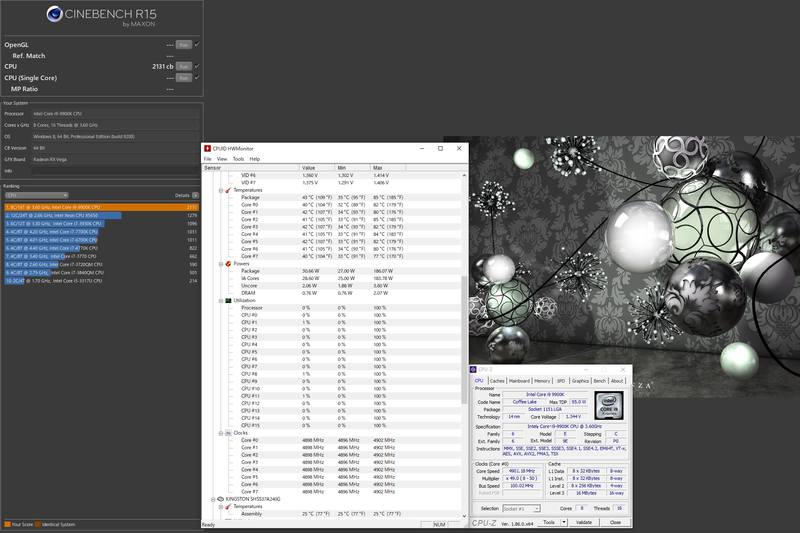Open the Tools dropdown arrow in CPU-Z
Image resolution: width=800 pixels, height=533 pixels.
click(564, 522)
